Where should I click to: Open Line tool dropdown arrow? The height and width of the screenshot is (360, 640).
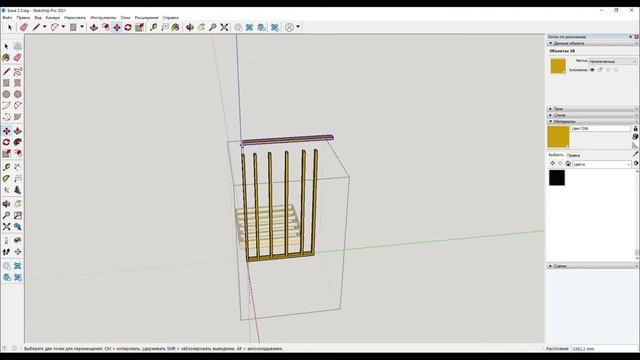pos(44,27)
